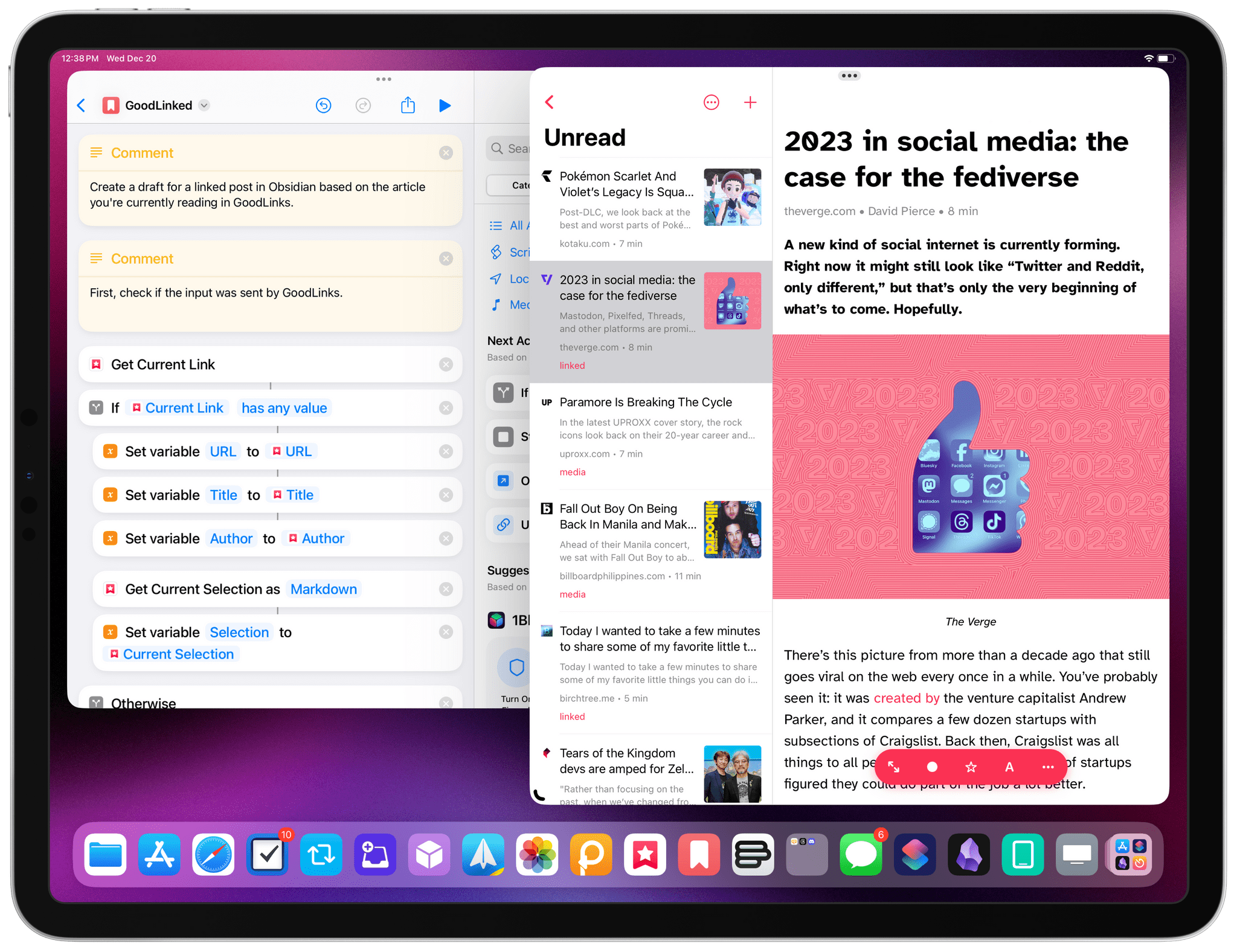Delete the Set variable Selection action
1237x952 pixels.
click(x=446, y=632)
